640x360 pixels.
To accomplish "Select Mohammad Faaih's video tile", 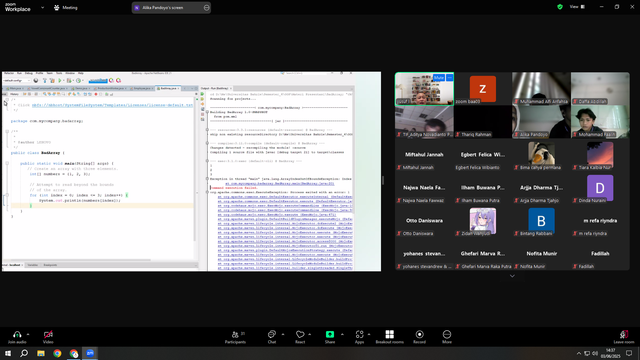I will [x=600, y=122].
